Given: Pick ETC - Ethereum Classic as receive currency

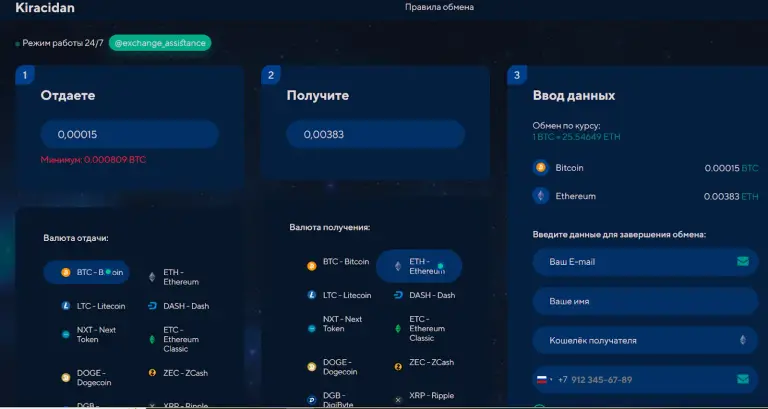Looking at the screenshot, I should pyautogui.click(x=421, y=329).
